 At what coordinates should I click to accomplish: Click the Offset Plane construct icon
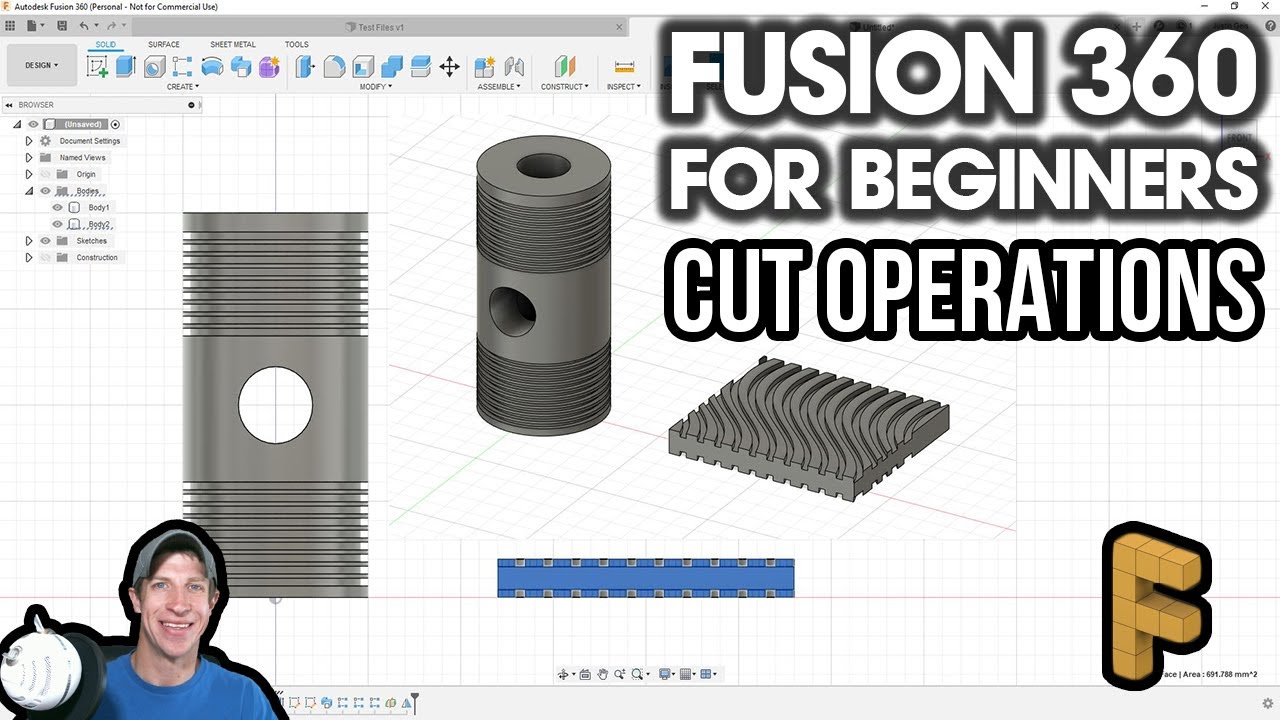pos(565,67)
